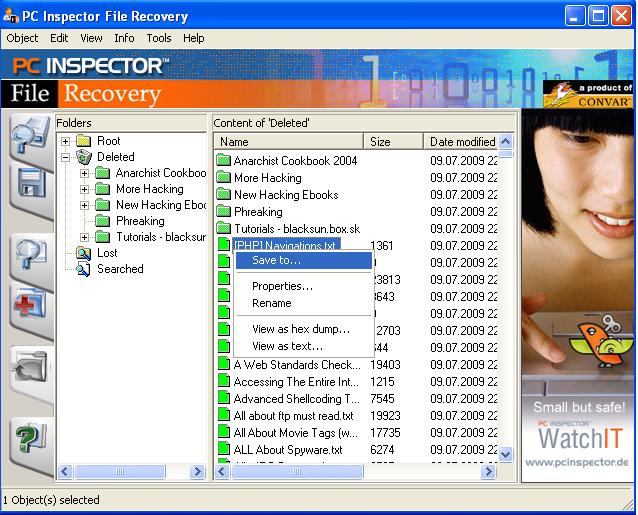Choose View as hex dump... option
The height and width of the screenshot is (515, 638).
(304, 329)
